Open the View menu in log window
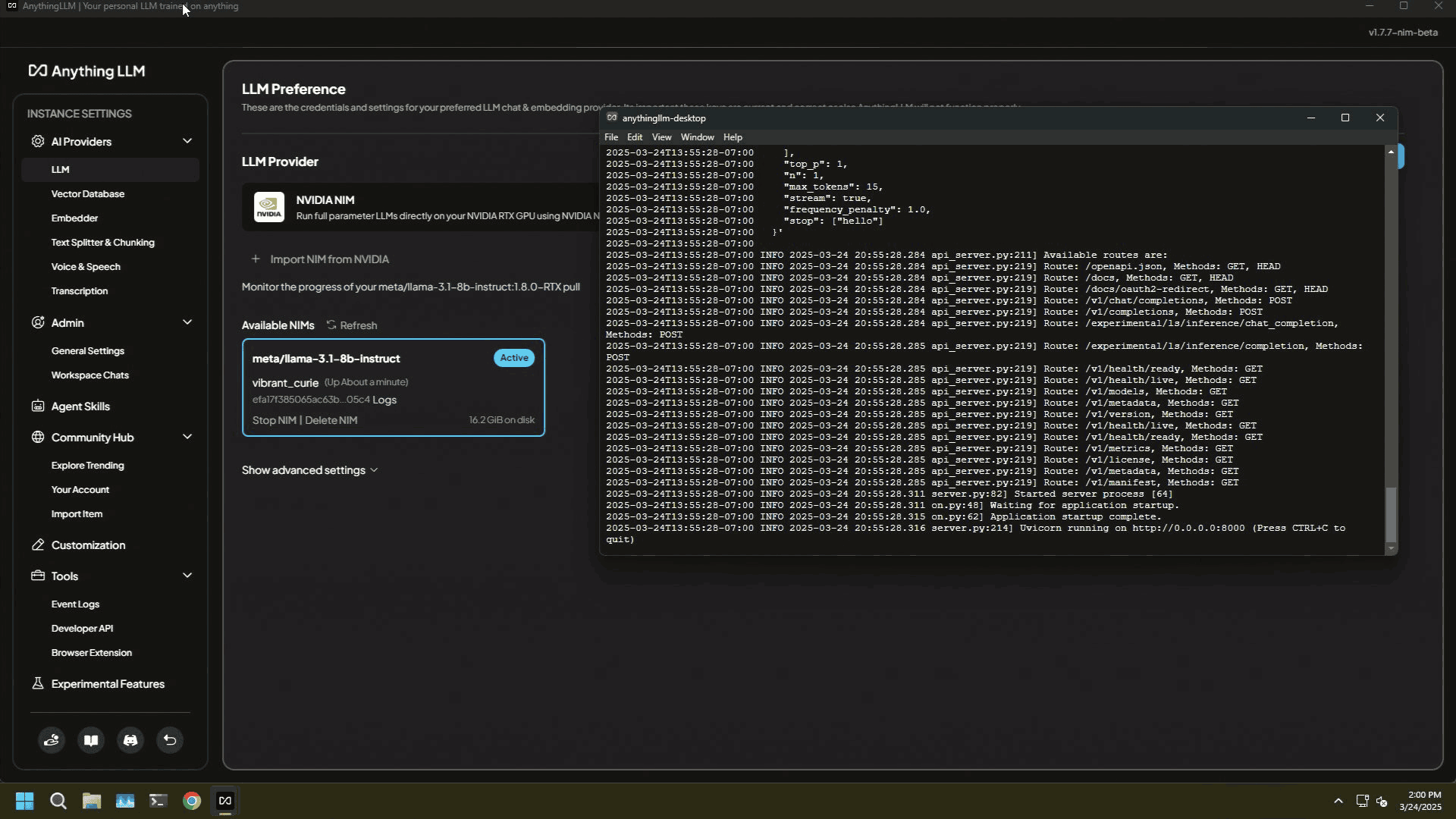This screenshot has height=819, width=1456. (x=661, y=137)
